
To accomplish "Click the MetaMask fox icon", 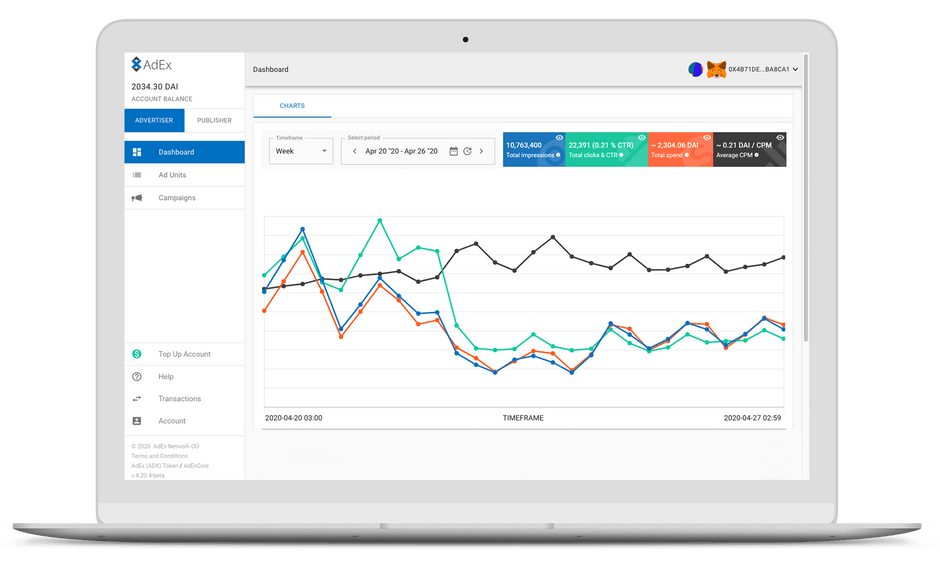I will coord(716,70).
